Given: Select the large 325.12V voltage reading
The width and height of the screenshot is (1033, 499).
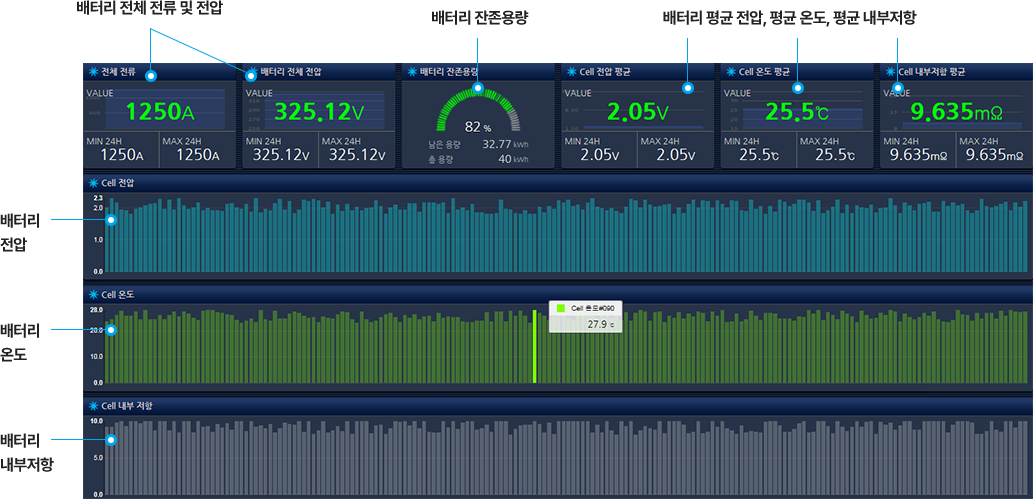Looking at the screenshot, I should [319, 111].
